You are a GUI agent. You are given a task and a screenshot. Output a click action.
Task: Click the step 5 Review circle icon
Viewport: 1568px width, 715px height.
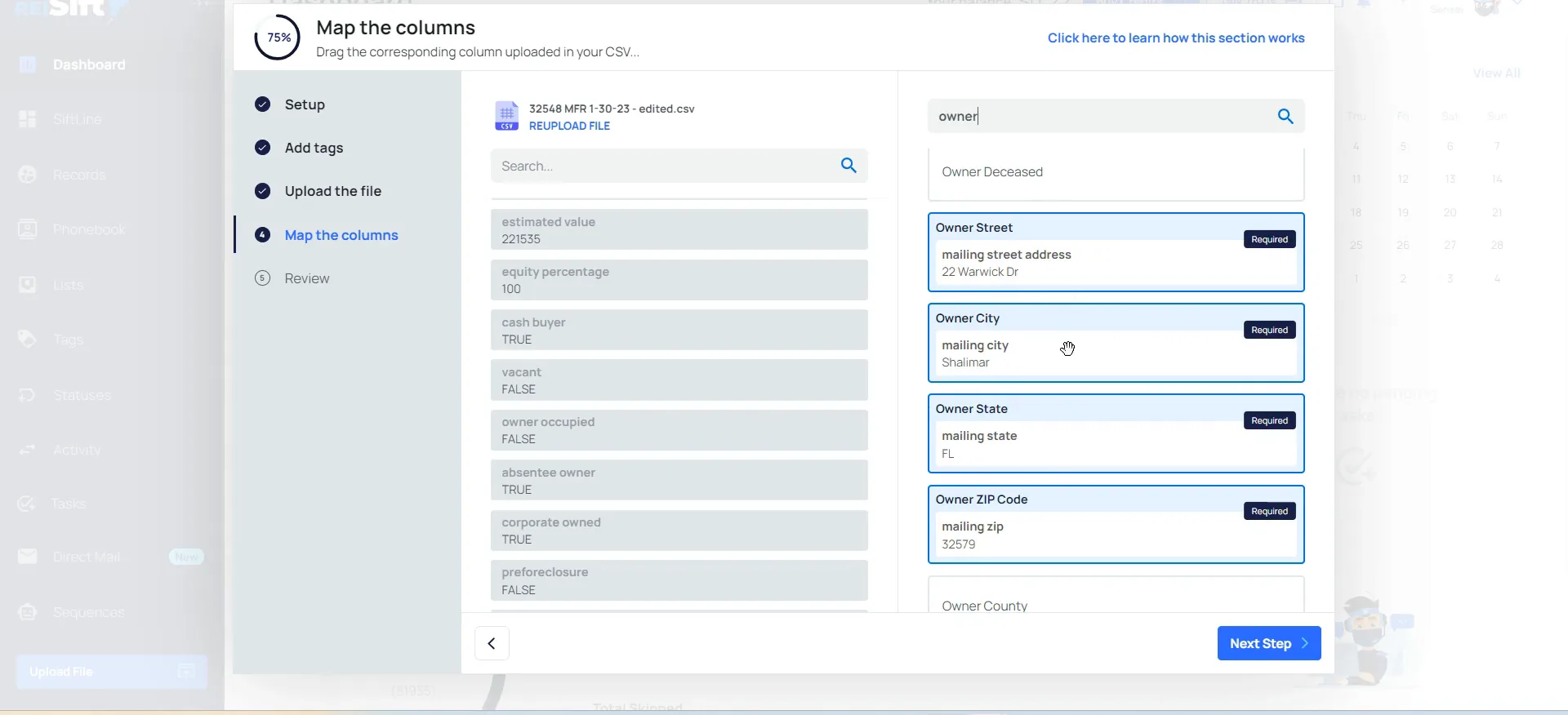tap(262, 278)
